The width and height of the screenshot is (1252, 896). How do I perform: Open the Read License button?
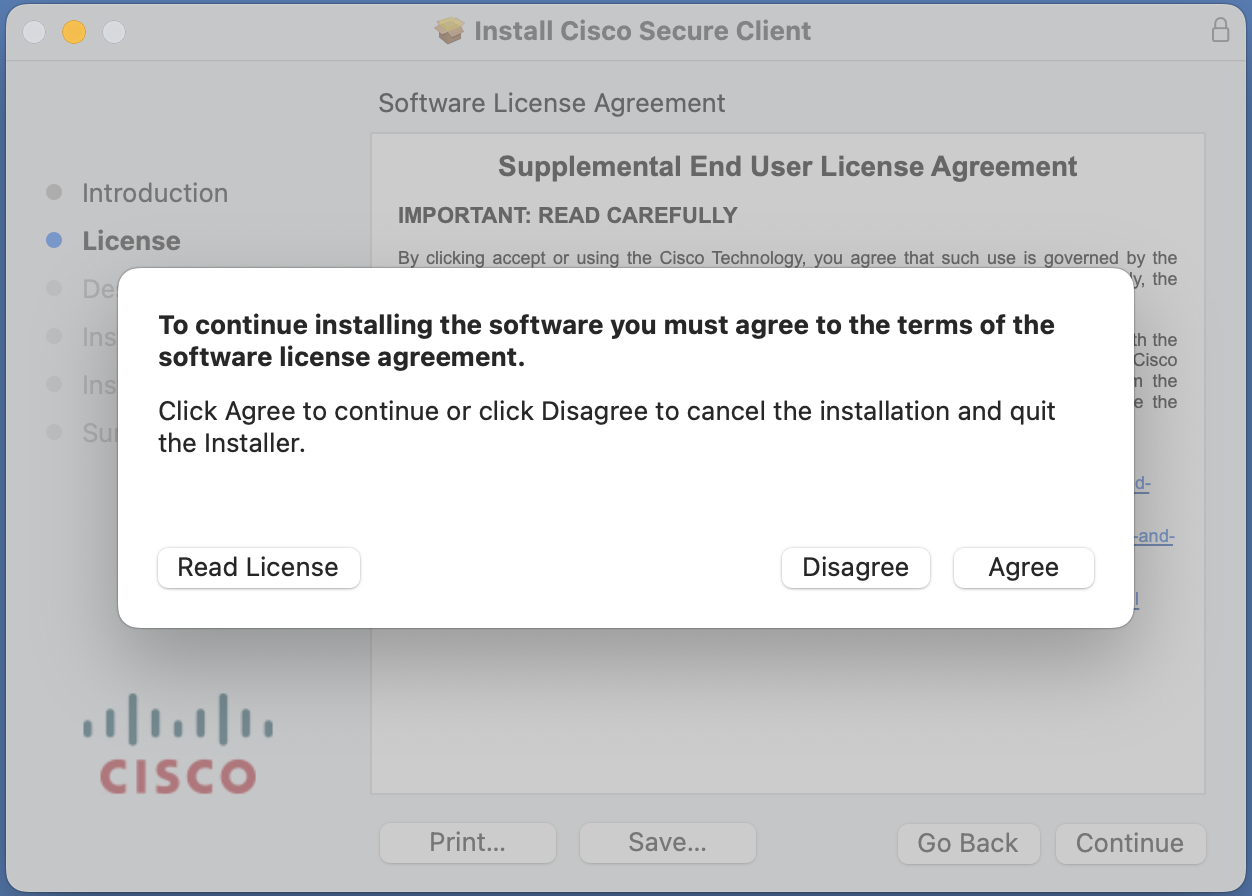point(259,568)
